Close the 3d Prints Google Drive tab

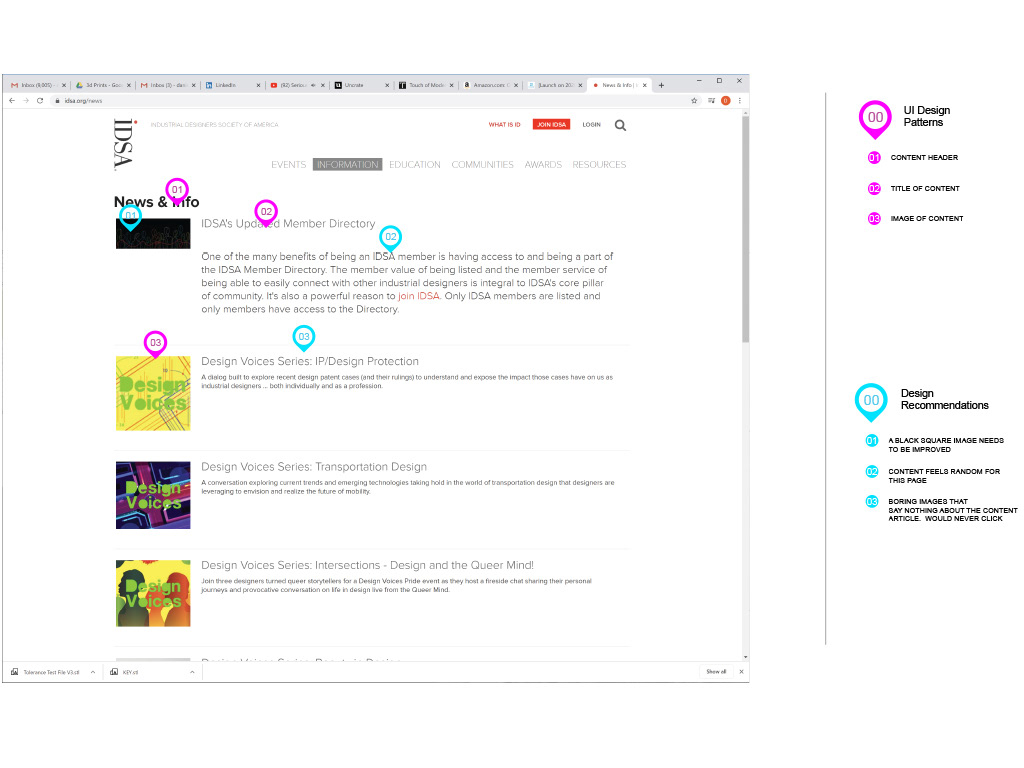(129, 85)
